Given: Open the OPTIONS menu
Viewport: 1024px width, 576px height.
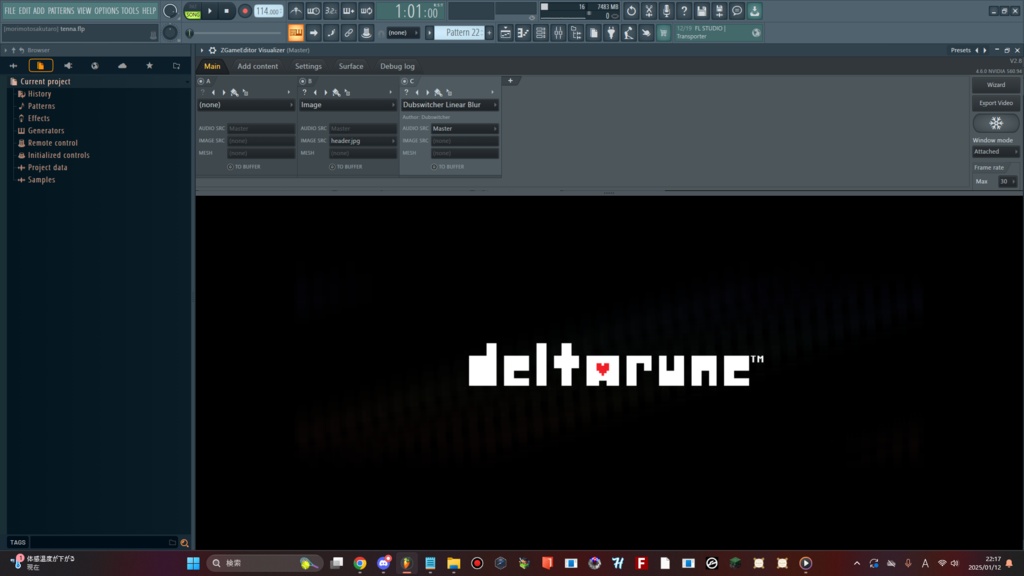Looking at the screenshot, I should pos(106,11).
